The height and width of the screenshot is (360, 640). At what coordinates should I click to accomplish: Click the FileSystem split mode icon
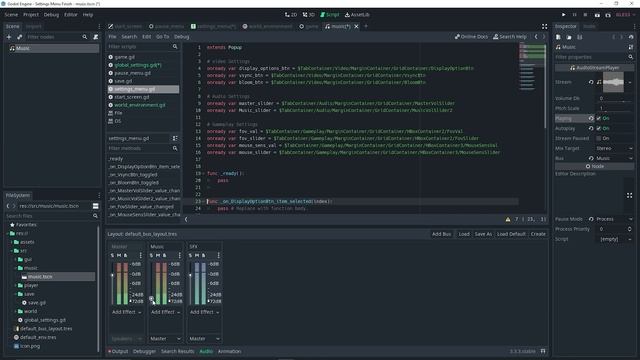96,206
